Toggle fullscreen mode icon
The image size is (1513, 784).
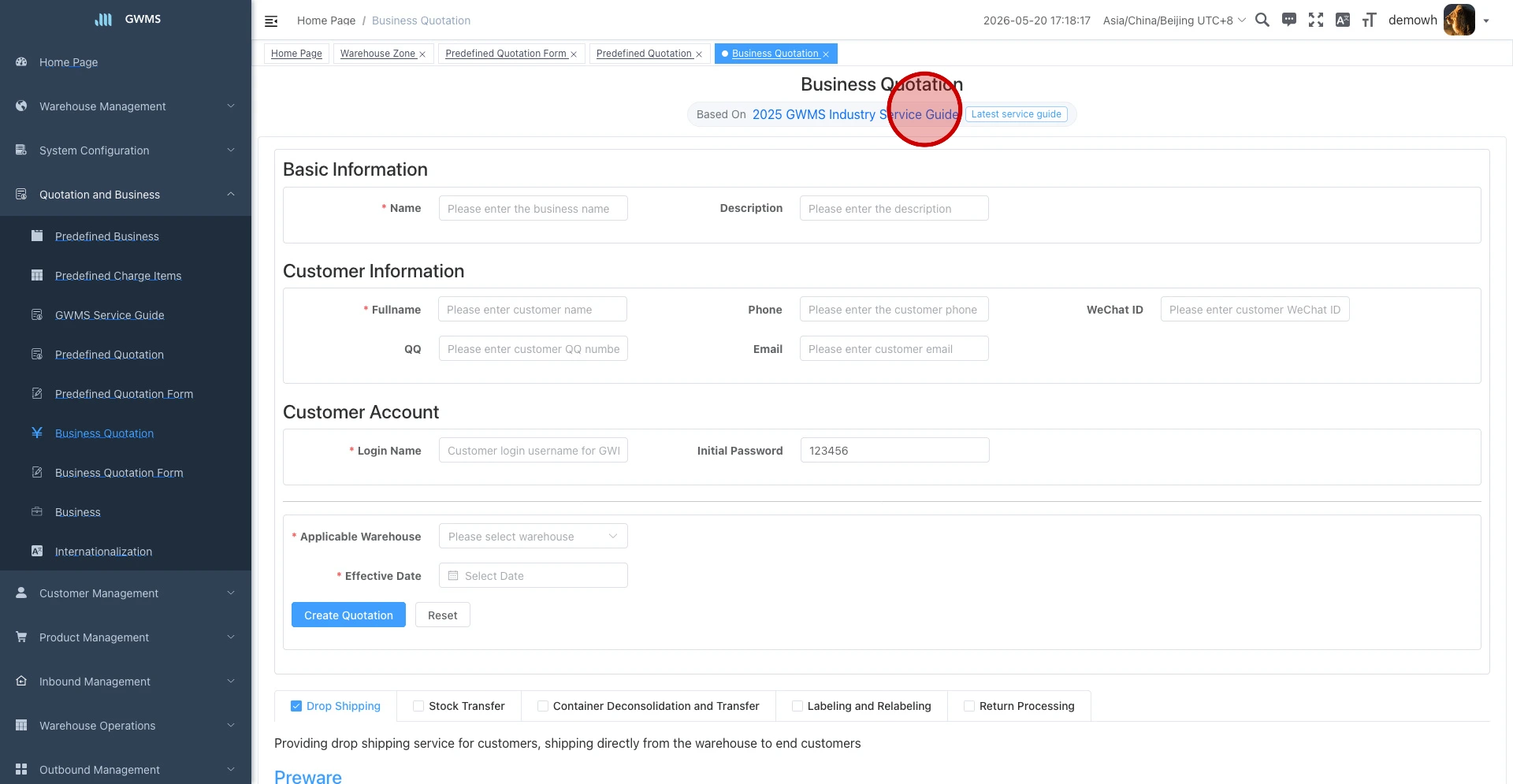point(1316,20)
